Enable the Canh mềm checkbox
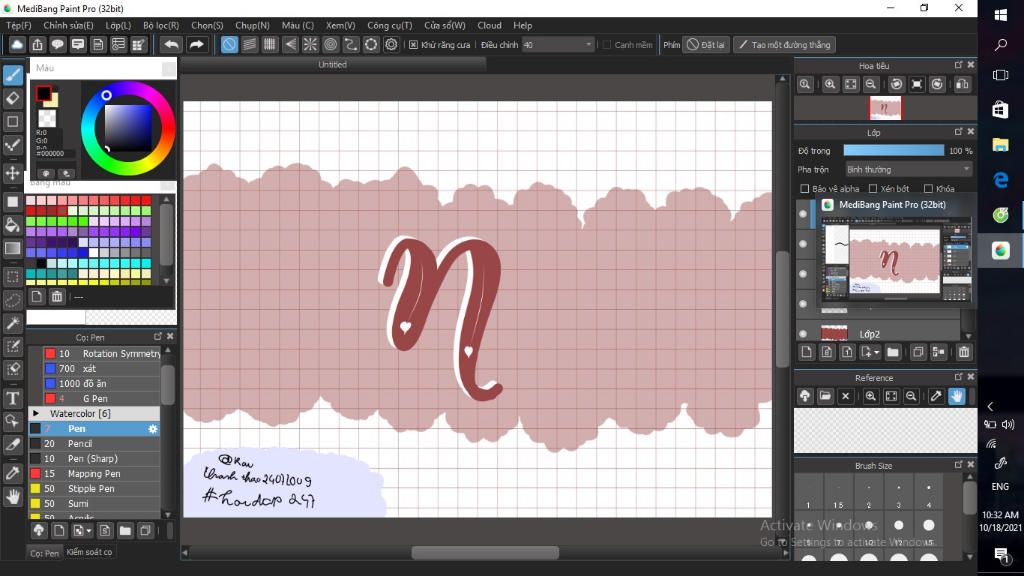Viewport: 1024px width, 576px height. 607,44
